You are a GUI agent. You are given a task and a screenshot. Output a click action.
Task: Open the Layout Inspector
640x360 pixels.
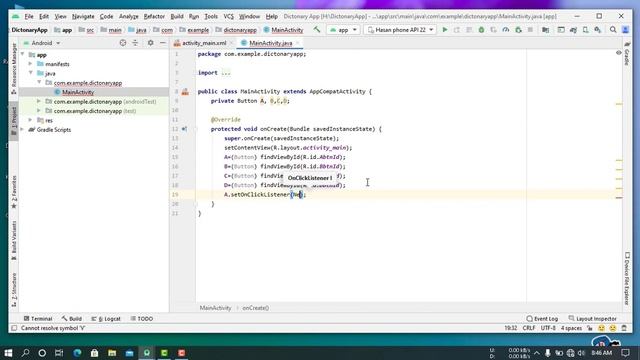coord(593,318)
